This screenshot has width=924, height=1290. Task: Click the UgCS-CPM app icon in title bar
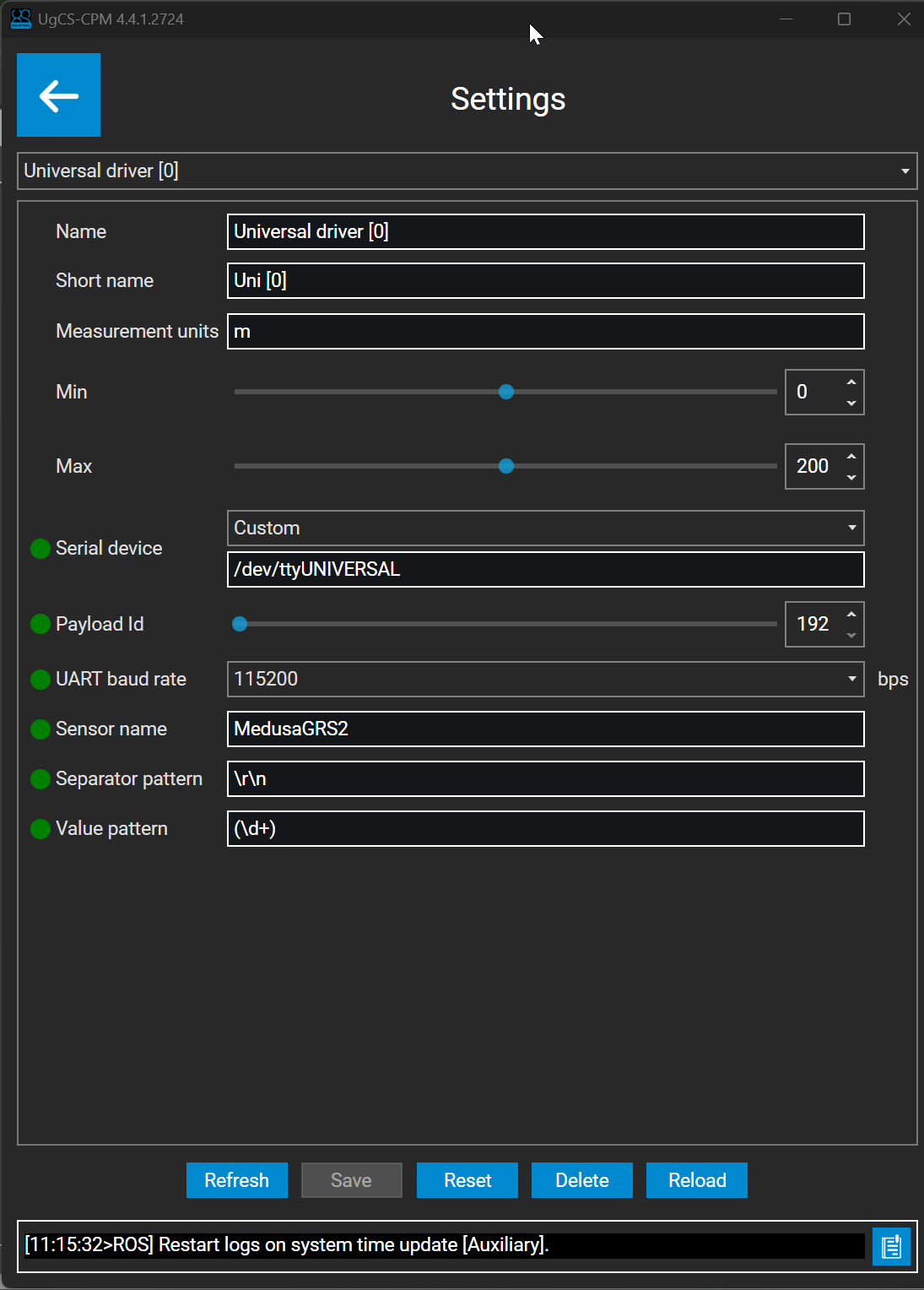[20, 19]
